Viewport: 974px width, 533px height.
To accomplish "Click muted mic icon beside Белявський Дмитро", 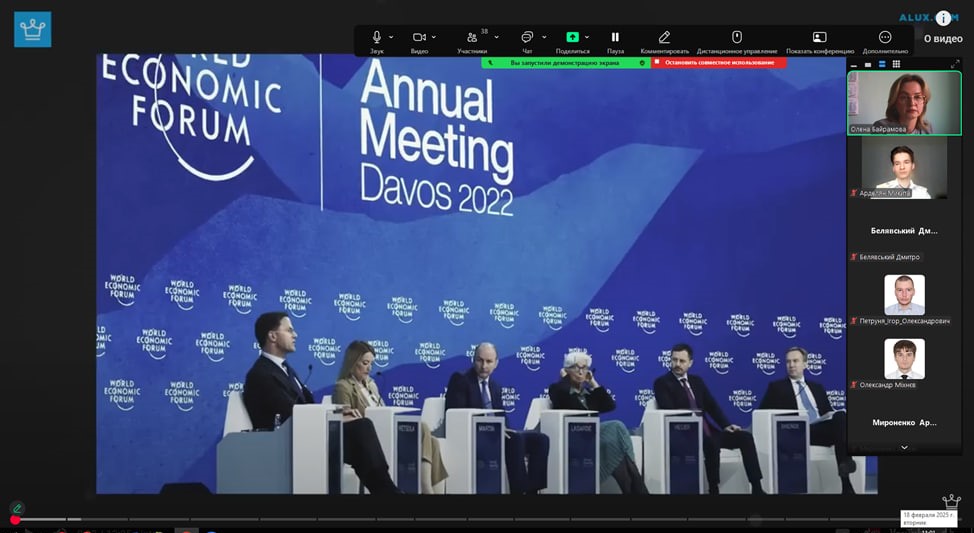I will [853, 257].
